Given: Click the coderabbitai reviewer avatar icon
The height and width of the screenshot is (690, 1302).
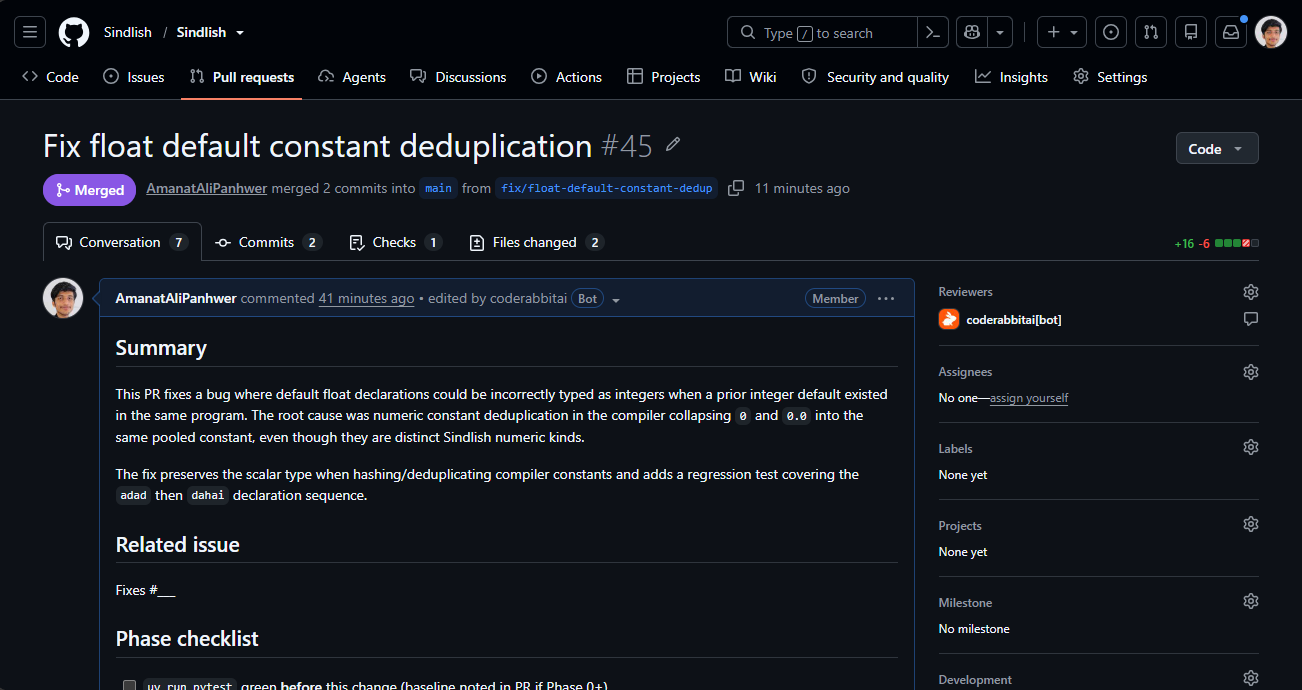Looking at the screenshot, I should pos(949,319).
